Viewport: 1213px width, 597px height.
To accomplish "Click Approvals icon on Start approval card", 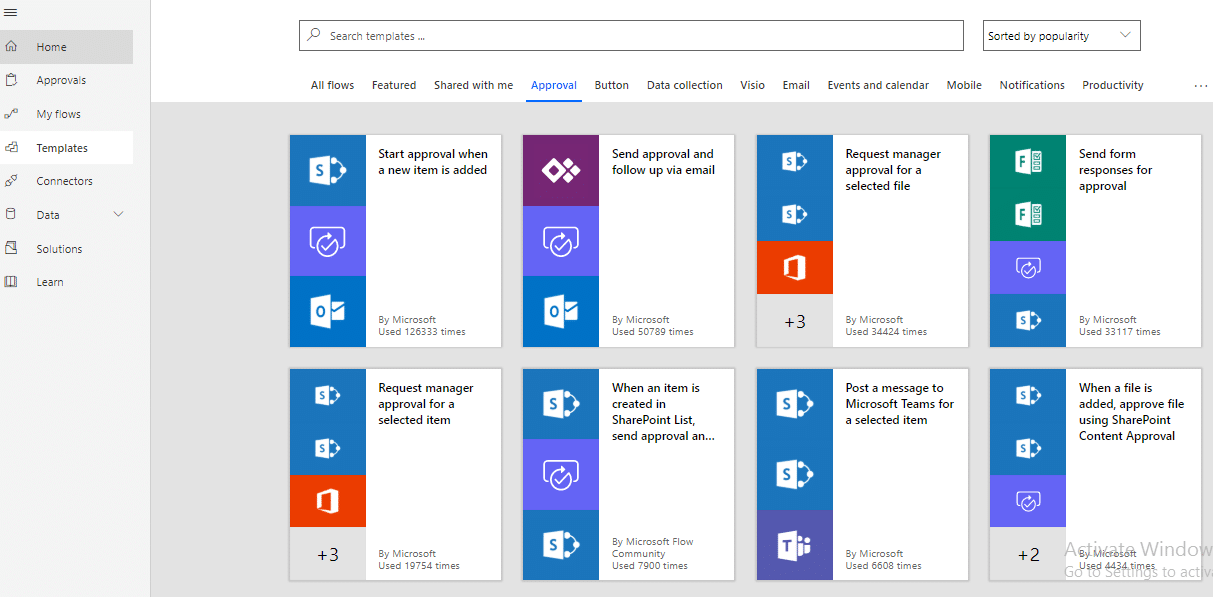I will pyautogui.click(x=328, y=241).
